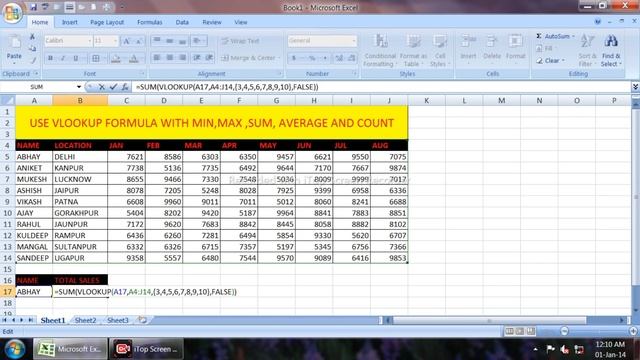Toggle top align
The height and width of the screenshot is (360, 640).
pos(156,41)
